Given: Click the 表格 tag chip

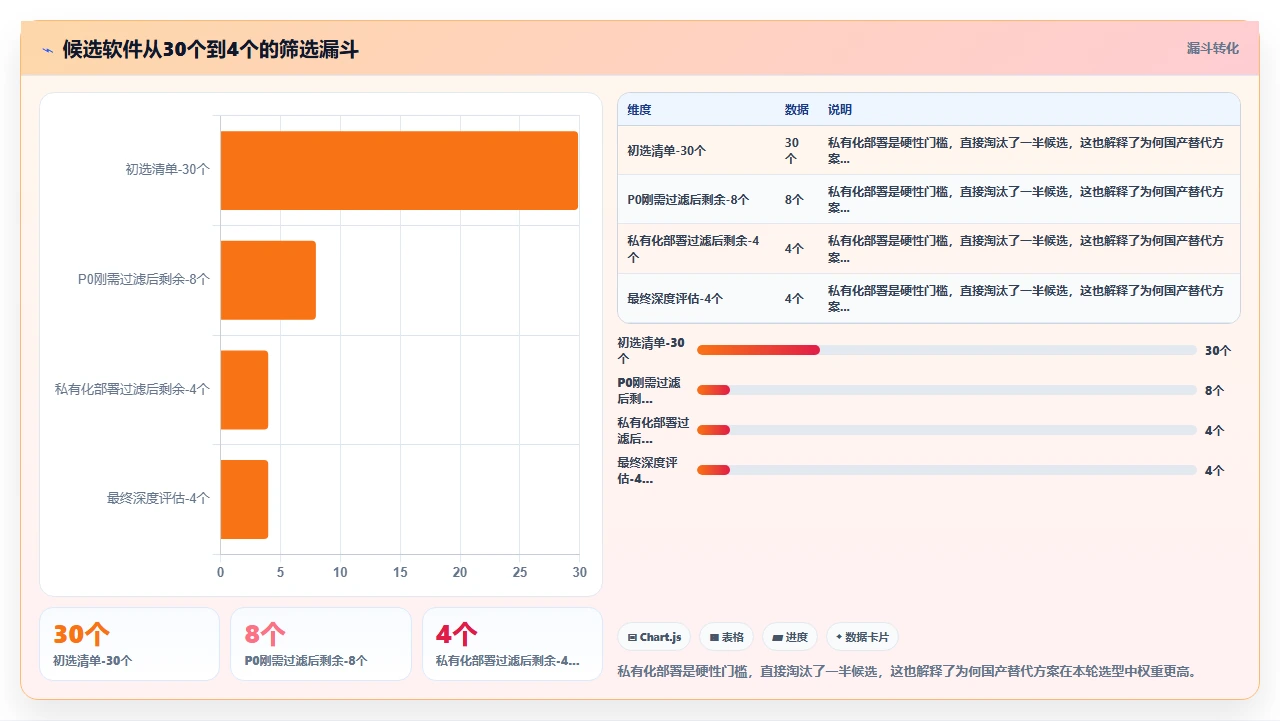Looking at the screenshot, I should click(726, 637).
